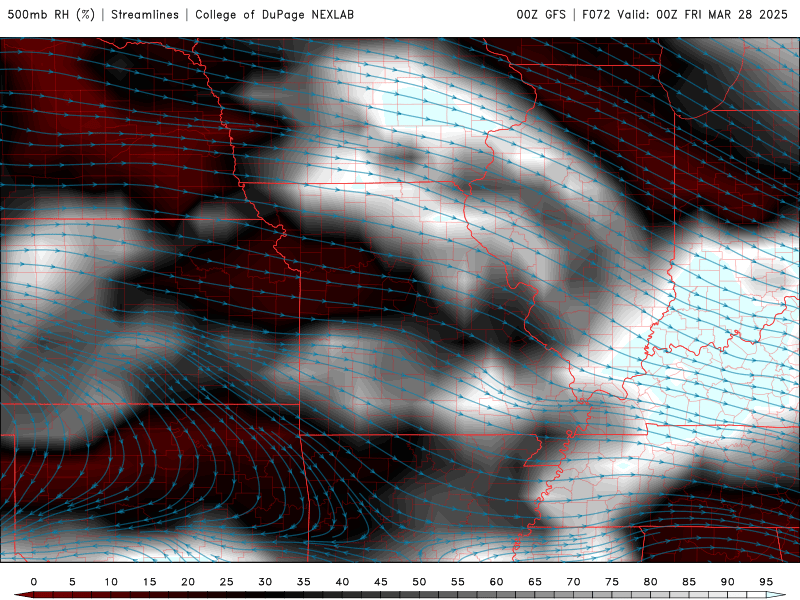Select the 0 value on the RH scale
The width and height of the screenshot is (800, 600).
point(34,582)
